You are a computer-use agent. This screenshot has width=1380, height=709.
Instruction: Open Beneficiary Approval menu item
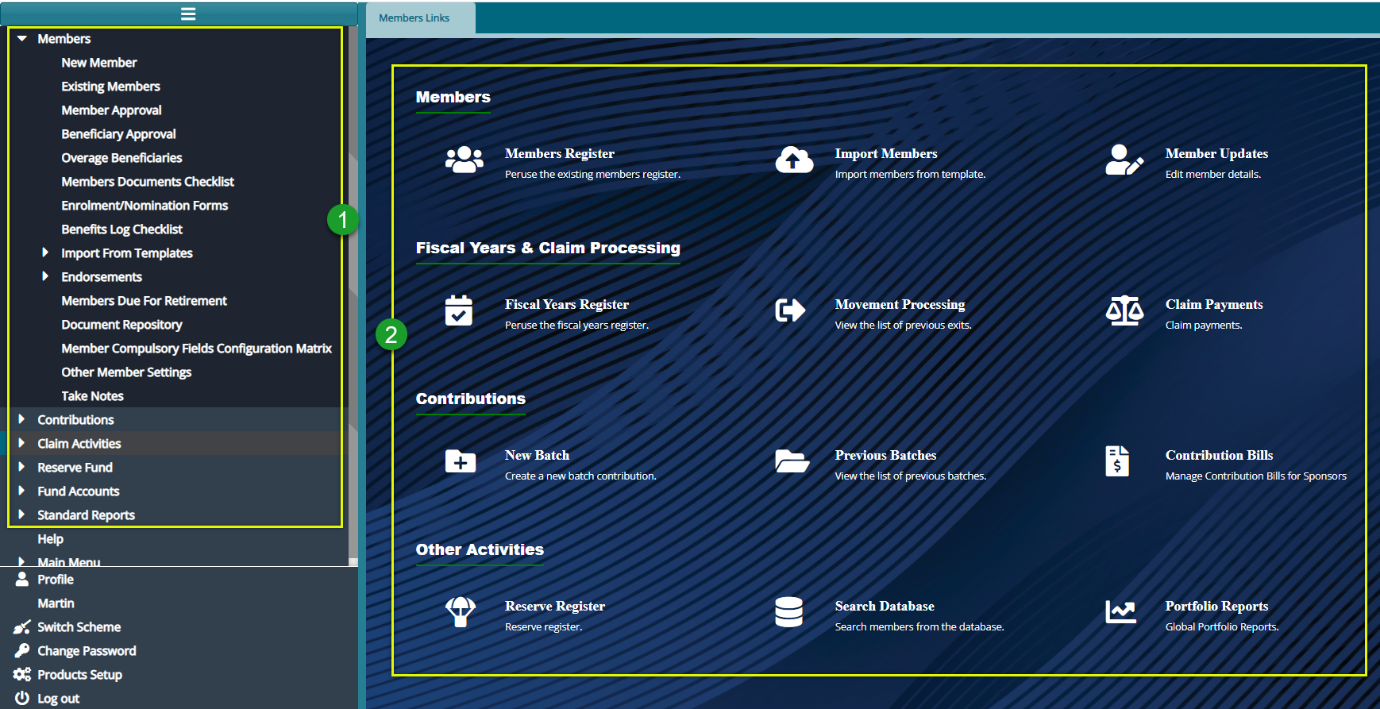coord(119,134)
